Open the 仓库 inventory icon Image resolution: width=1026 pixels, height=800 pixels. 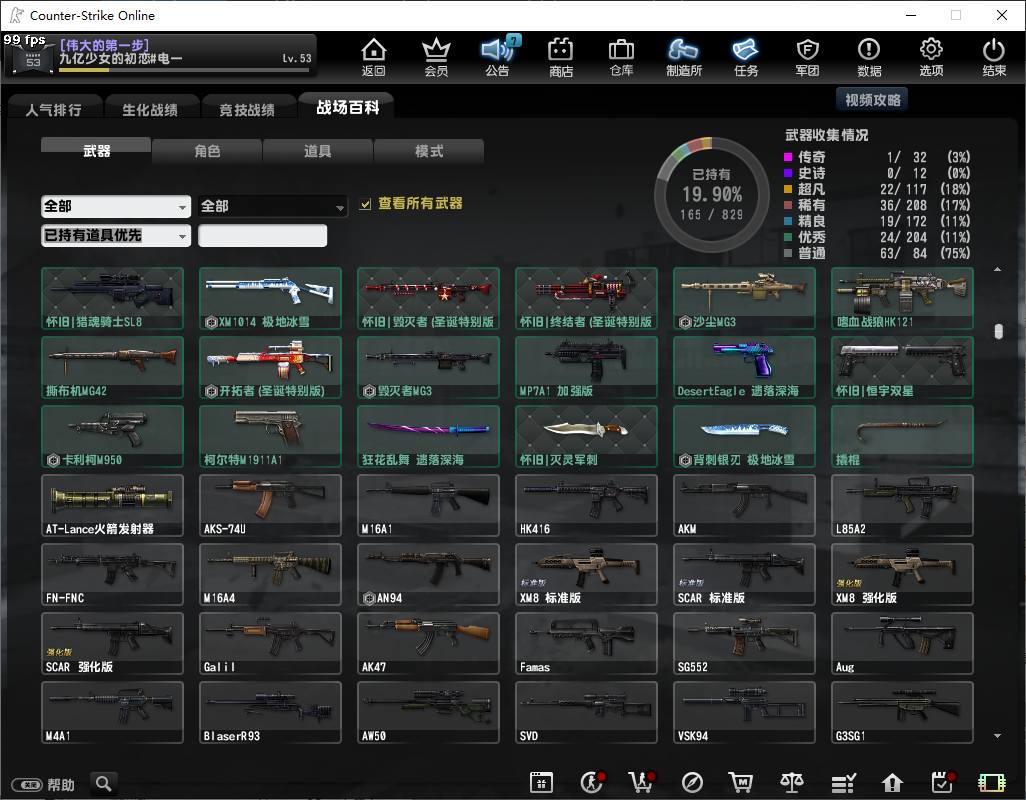click(621, 57)
